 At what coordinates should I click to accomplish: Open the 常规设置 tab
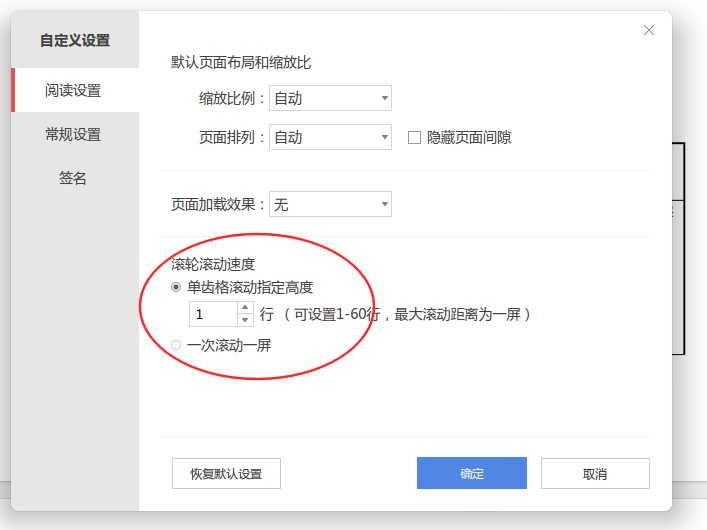click(x=75, y=134)
